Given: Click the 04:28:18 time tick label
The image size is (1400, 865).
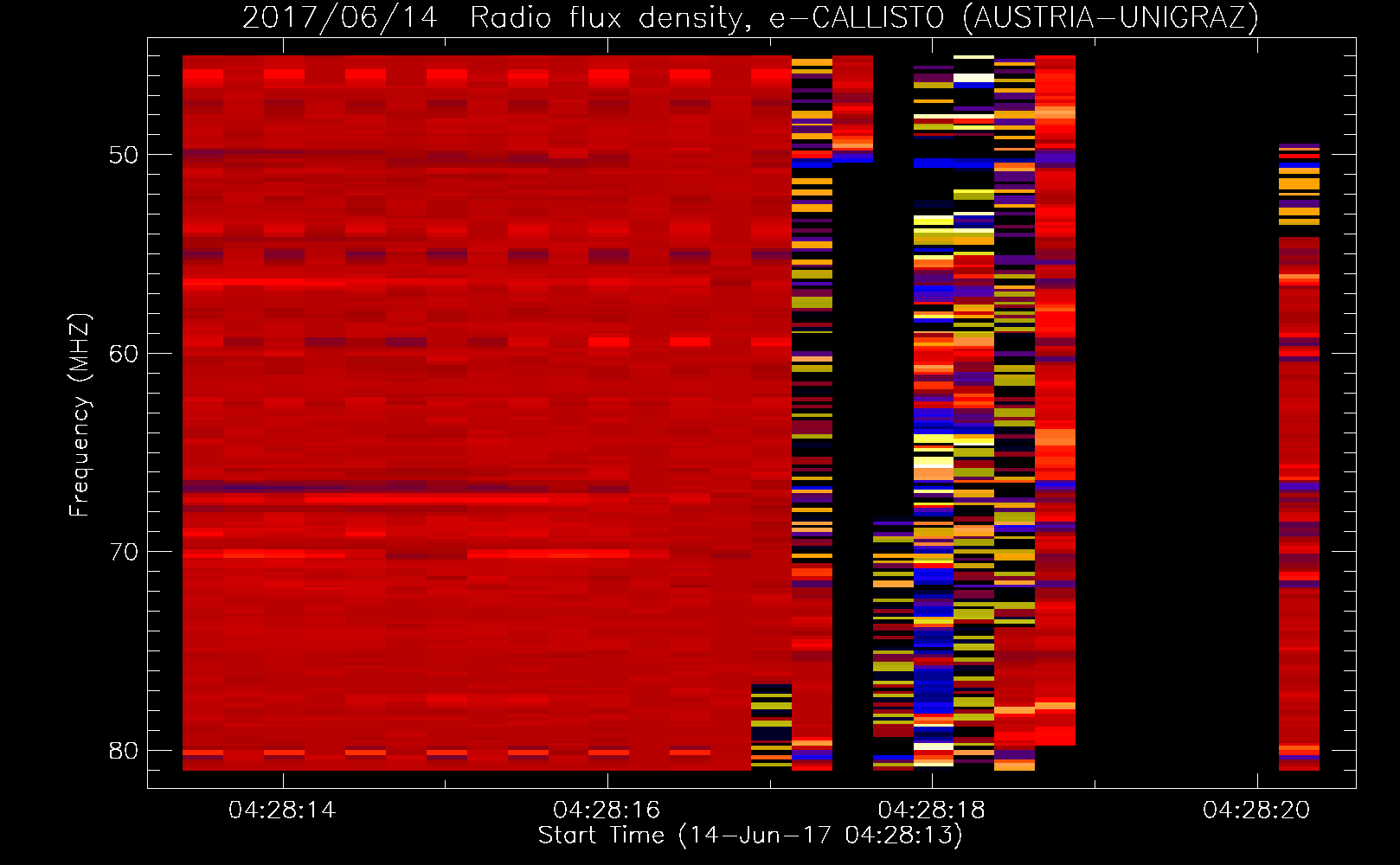Looking at the screenshot, I should pos(932,811).
